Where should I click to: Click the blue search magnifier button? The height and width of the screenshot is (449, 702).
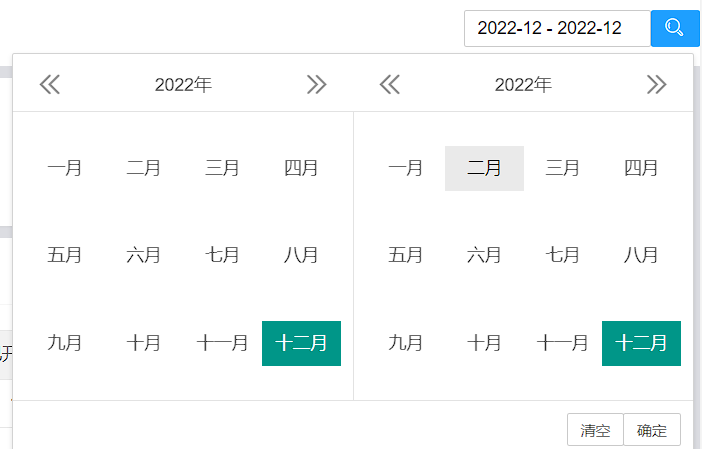pyautogui.click(x=675, y=28)
